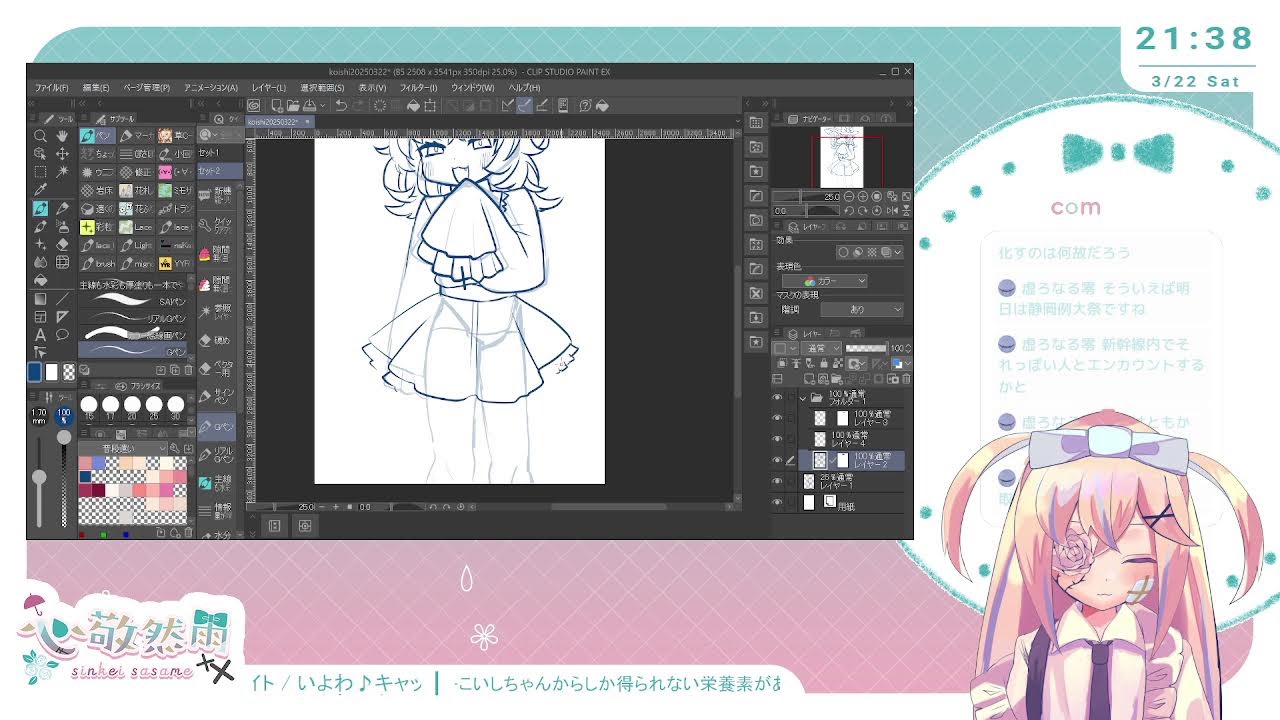
Task: Select the white sub color chip
Action: click(x=52, y=372)
